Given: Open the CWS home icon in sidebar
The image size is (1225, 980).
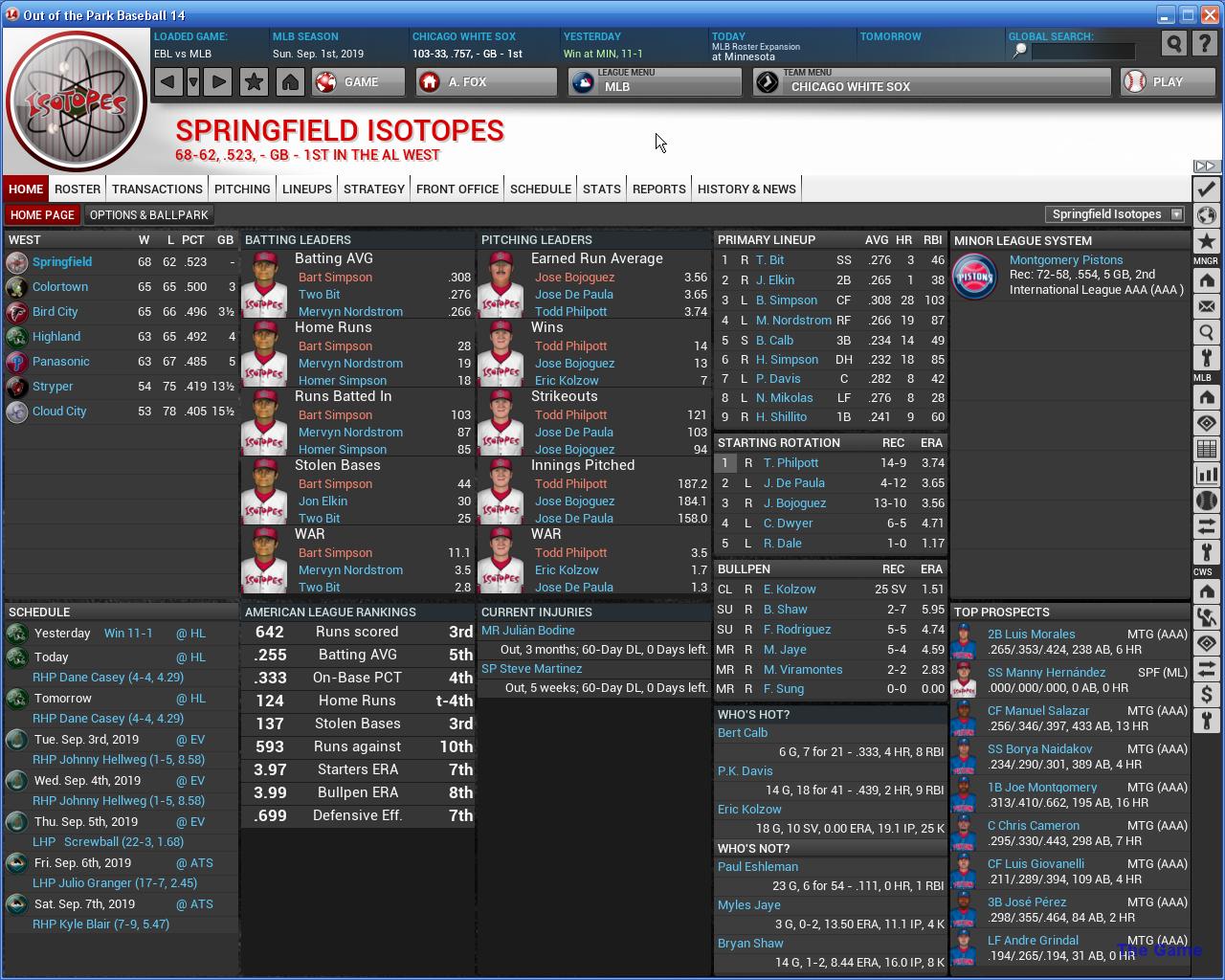Looking at the screenshot, I should [x=1206, y=591].
